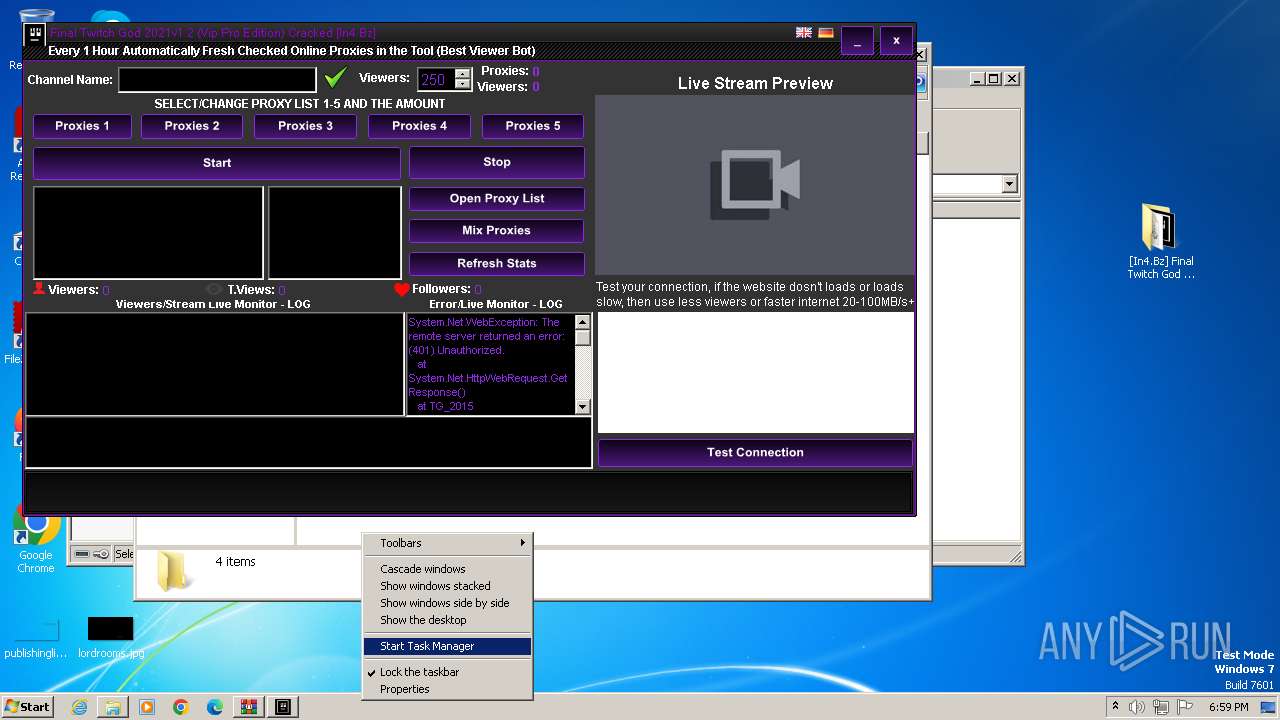Open Windows Media Player from the taskbar
Screen dimensions: 1280x720
[147, 707]
